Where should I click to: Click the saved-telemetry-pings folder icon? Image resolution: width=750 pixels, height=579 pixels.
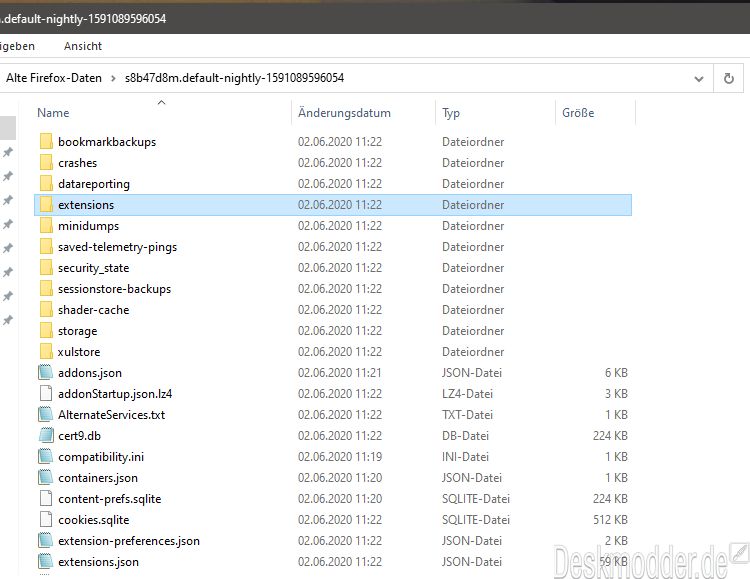(x=46, y=247)
